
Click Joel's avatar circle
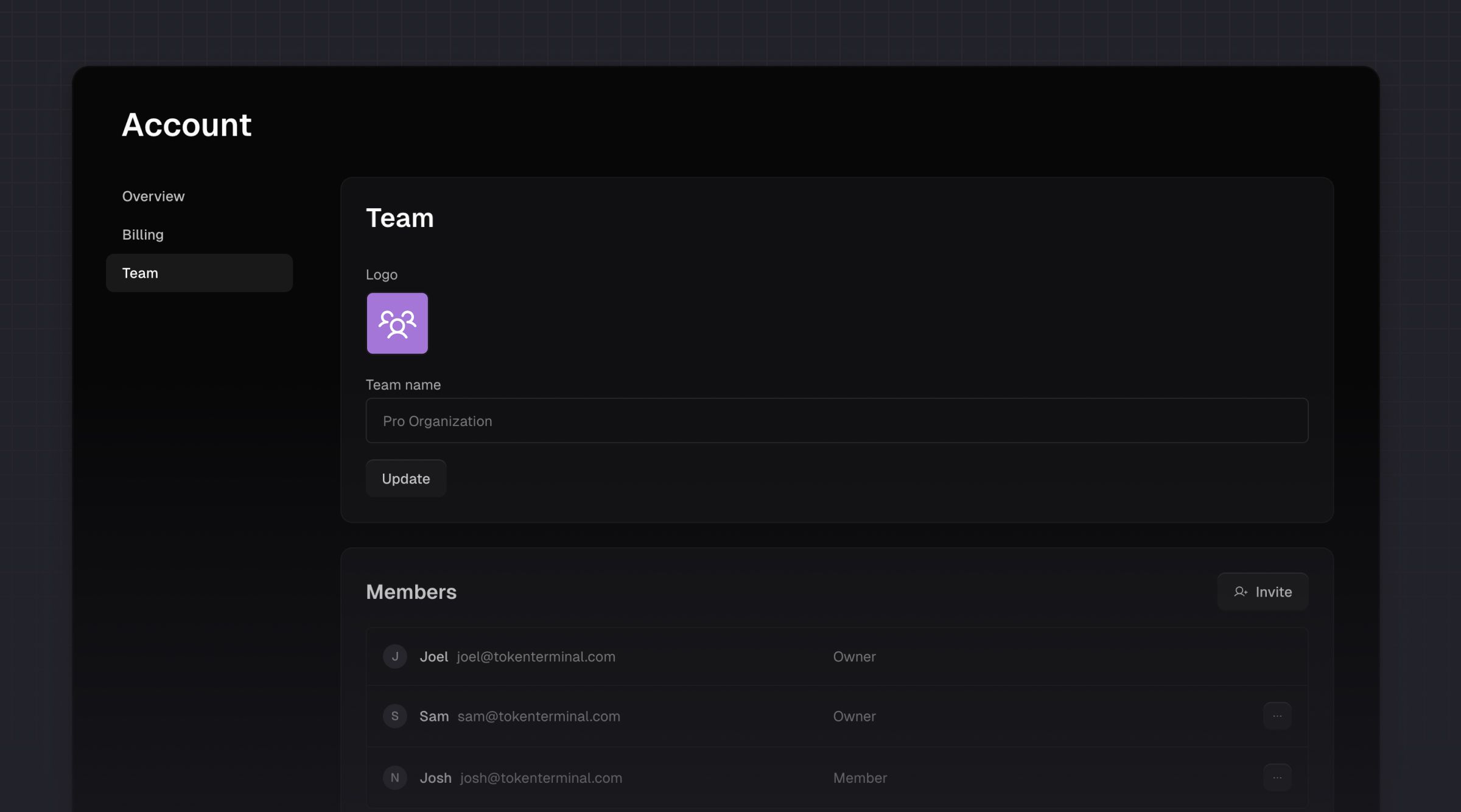point(394,656)
